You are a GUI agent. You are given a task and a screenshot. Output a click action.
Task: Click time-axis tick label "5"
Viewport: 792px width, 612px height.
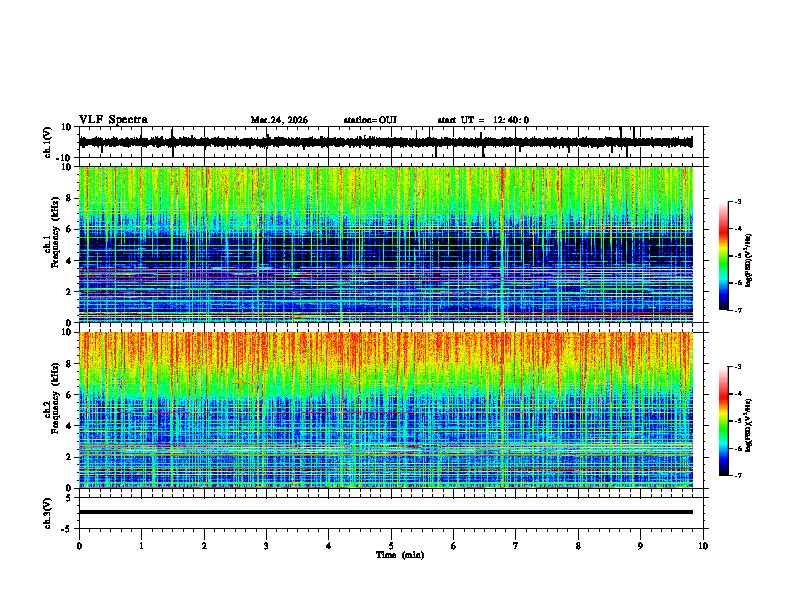pyautogui.click(x=391, y=546)
